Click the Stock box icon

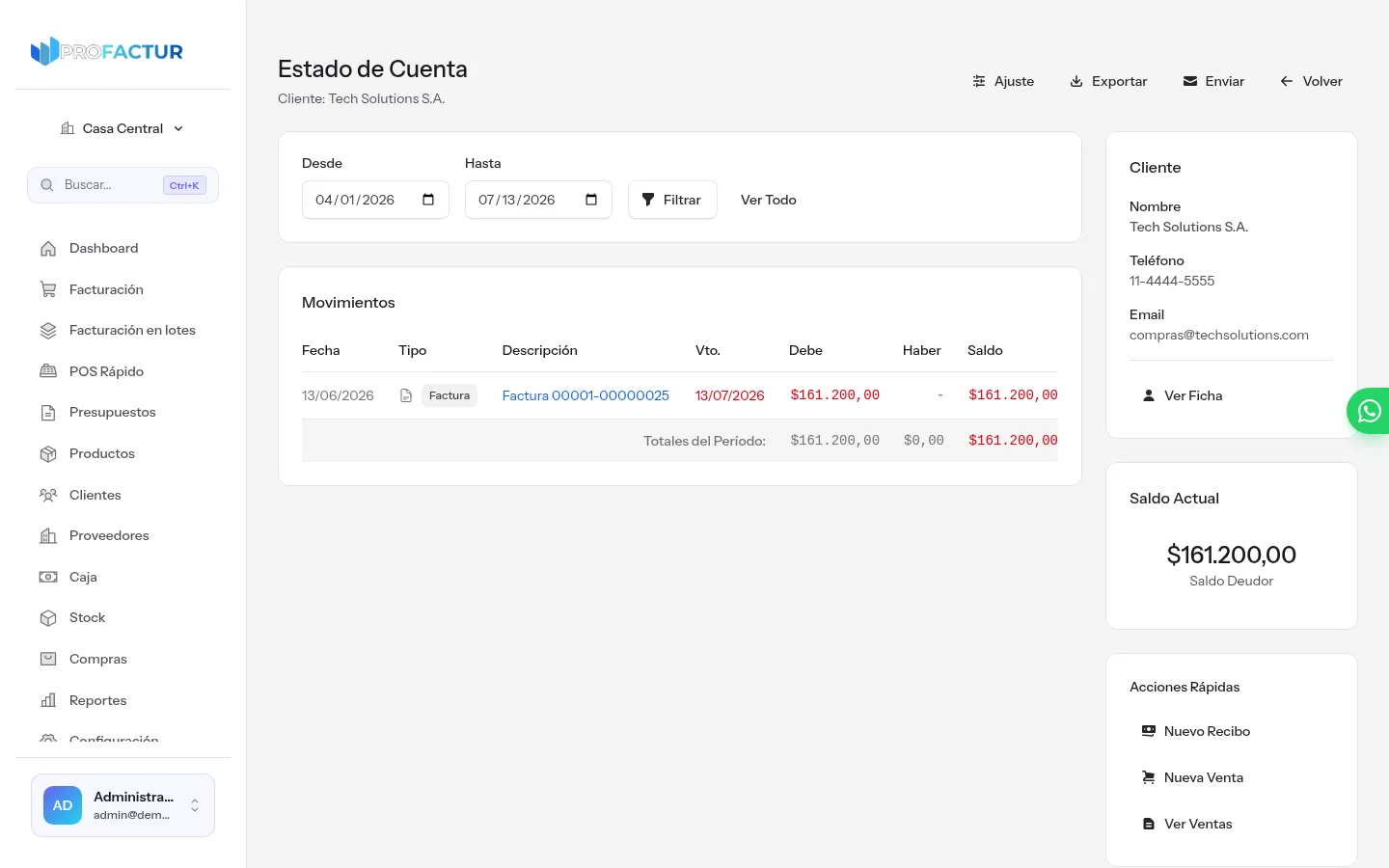point(48,618)
